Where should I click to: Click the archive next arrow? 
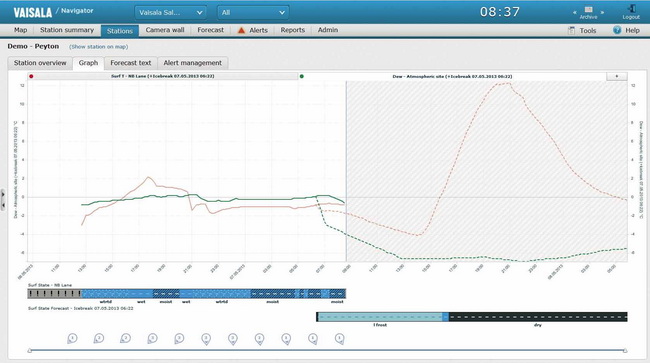coord(602,12)
